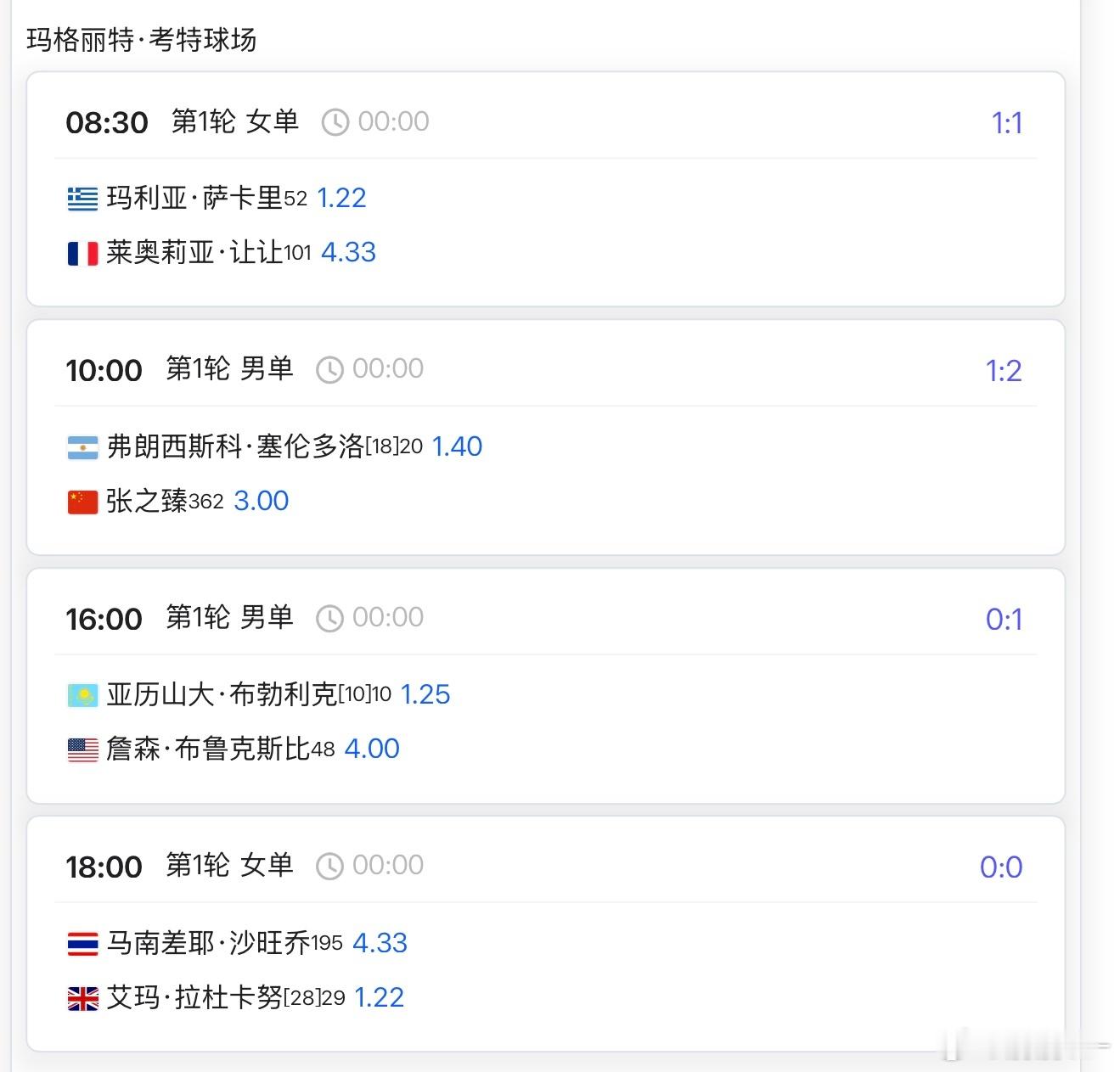
Task: Select the 1.22 odds for 玛利亚·萨卡里
Action: [341, 198]
